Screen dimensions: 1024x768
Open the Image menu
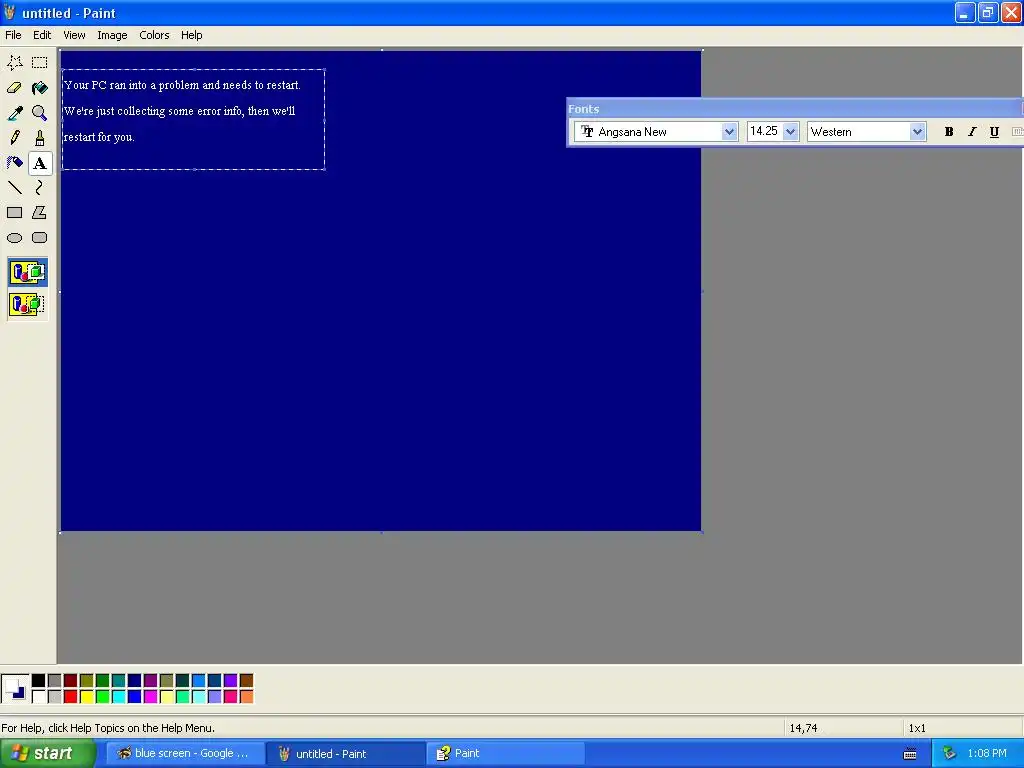tap(112, 35)
